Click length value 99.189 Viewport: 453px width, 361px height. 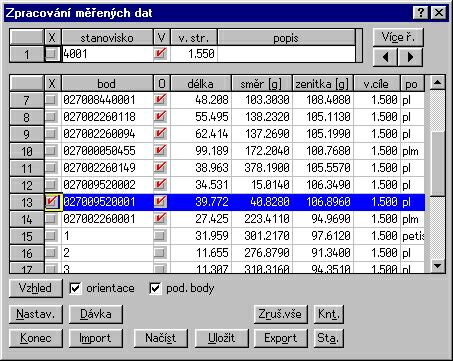[201, 151]
